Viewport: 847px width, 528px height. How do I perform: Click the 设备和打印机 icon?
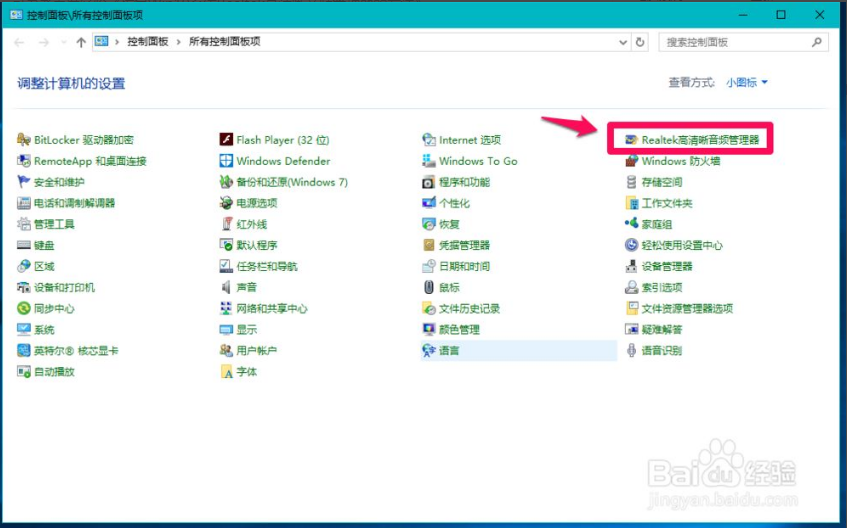pos(24,288)
